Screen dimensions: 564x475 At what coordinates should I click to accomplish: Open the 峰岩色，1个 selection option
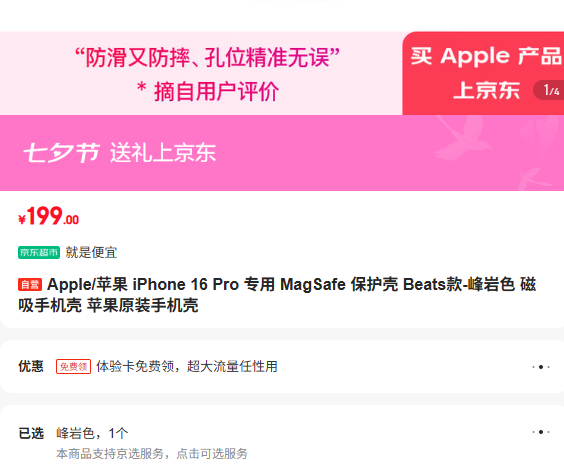coord(92,433)
